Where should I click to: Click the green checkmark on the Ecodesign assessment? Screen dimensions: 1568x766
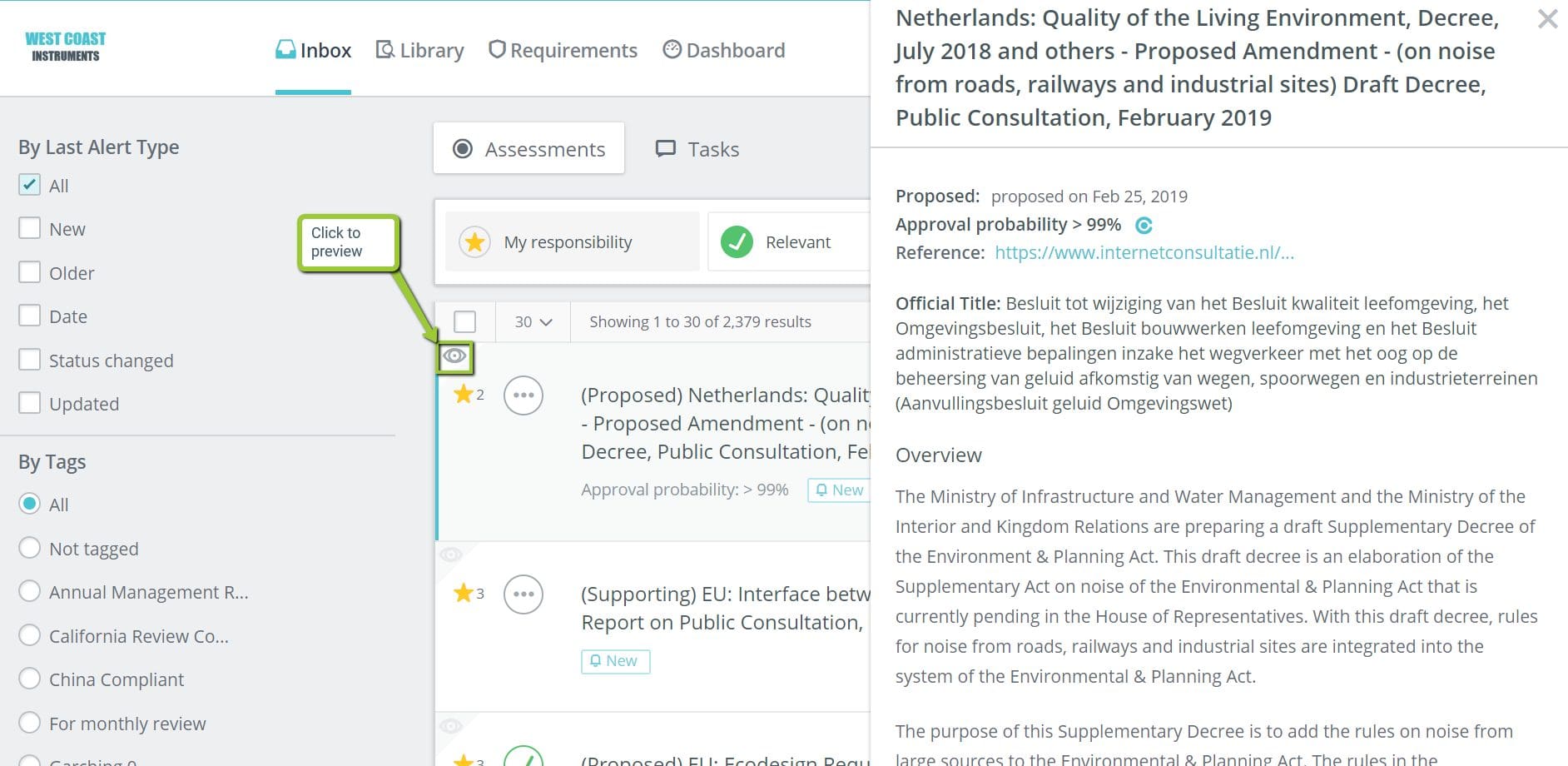(523, 758)
